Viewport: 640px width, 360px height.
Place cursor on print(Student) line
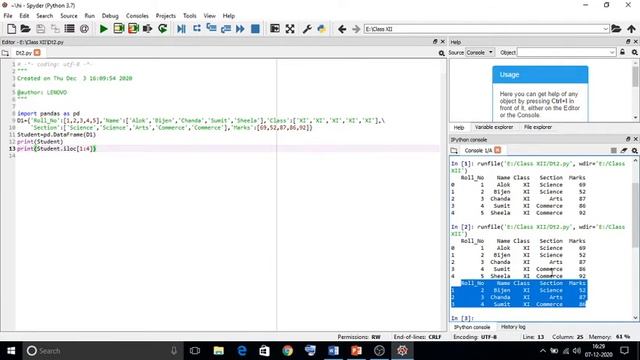tap(40, 142)
